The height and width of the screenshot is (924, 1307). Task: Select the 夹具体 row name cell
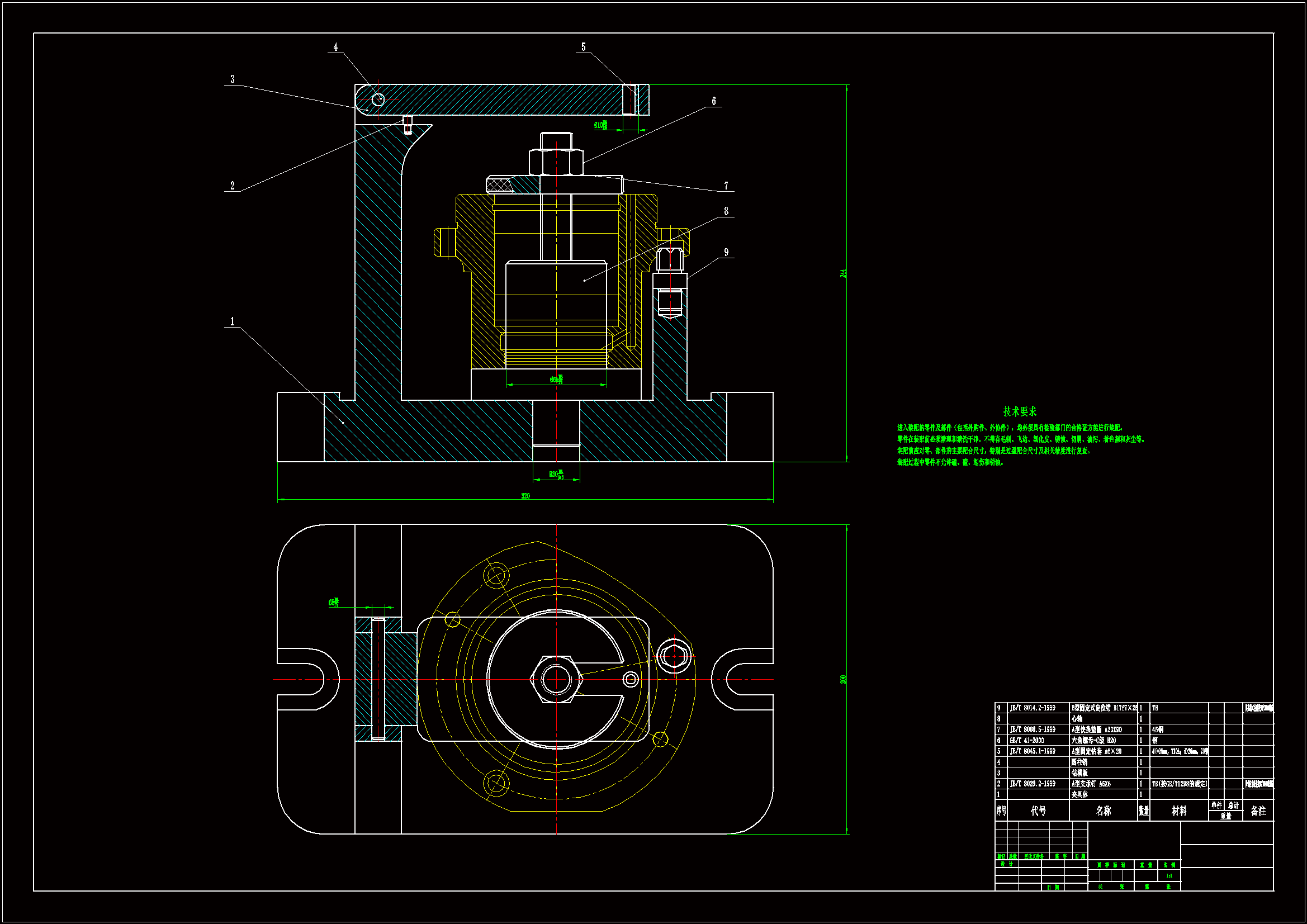(x=1080, y=794)
